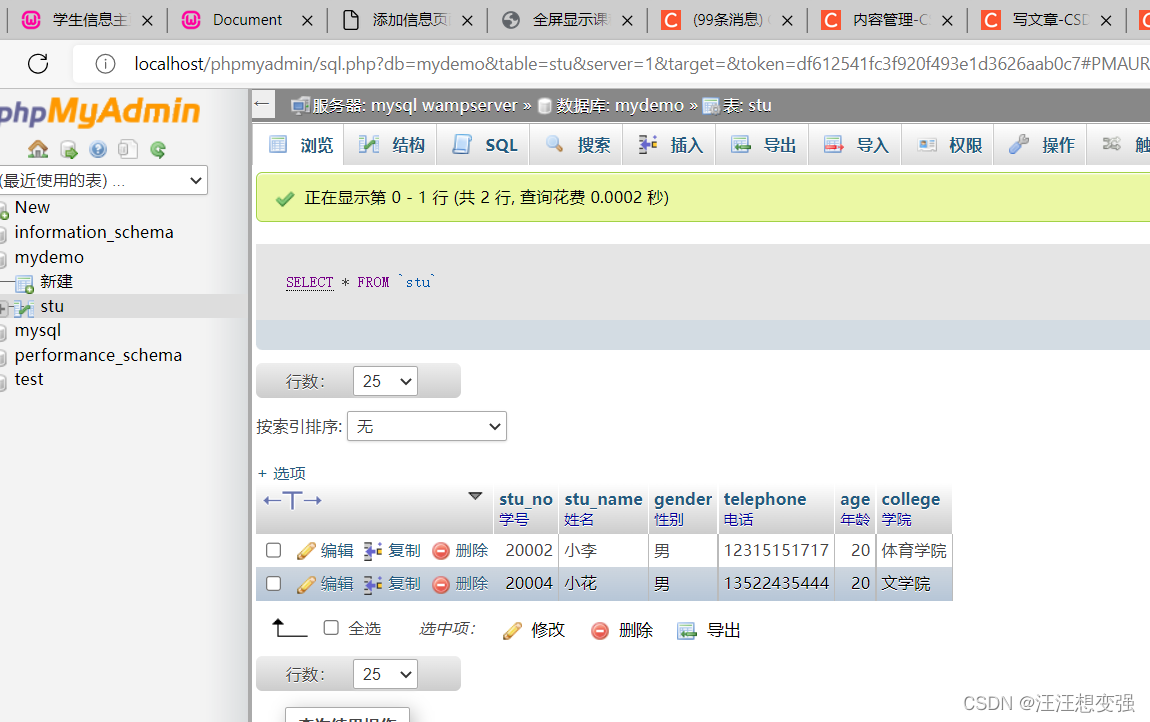
Task: Click the log out icon in sidebar
Action: 69,150
